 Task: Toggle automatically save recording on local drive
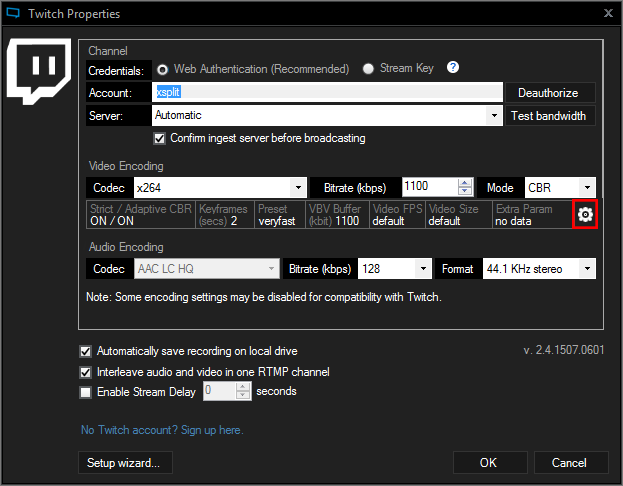[85, 352]
